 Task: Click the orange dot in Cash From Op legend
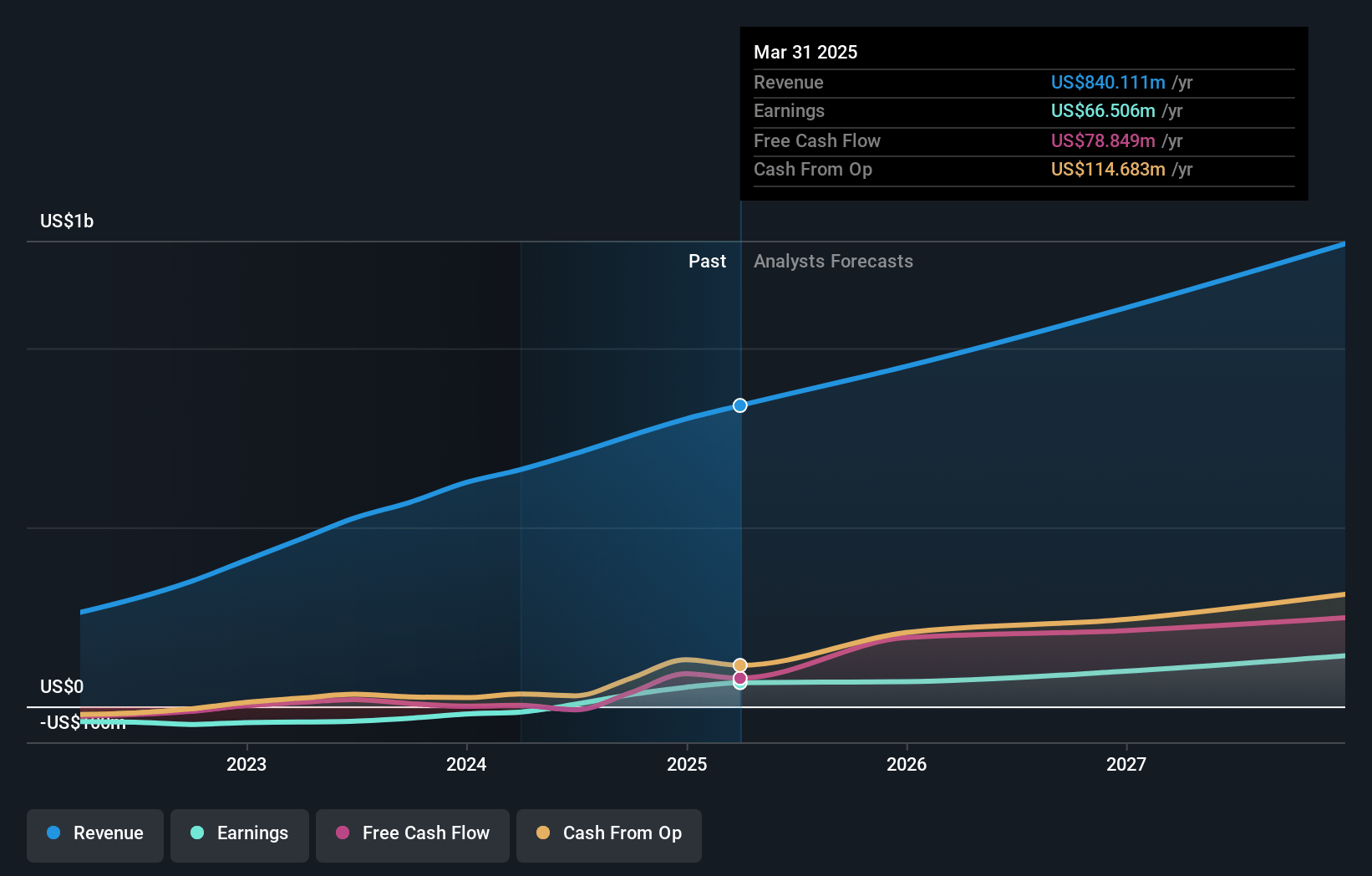tap(543, 833)
